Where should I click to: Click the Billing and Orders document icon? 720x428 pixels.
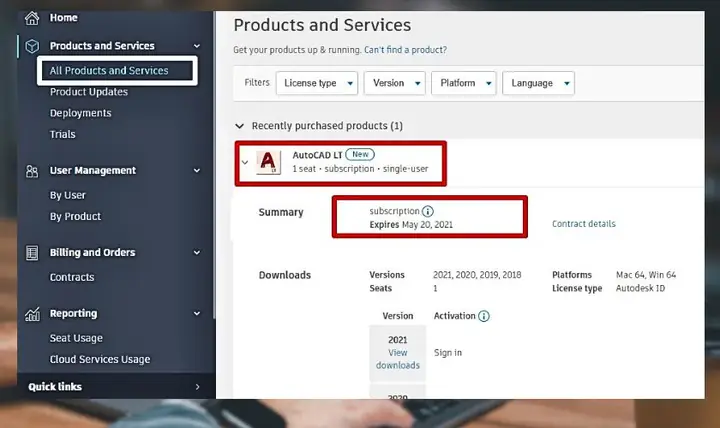pos(32,253)
